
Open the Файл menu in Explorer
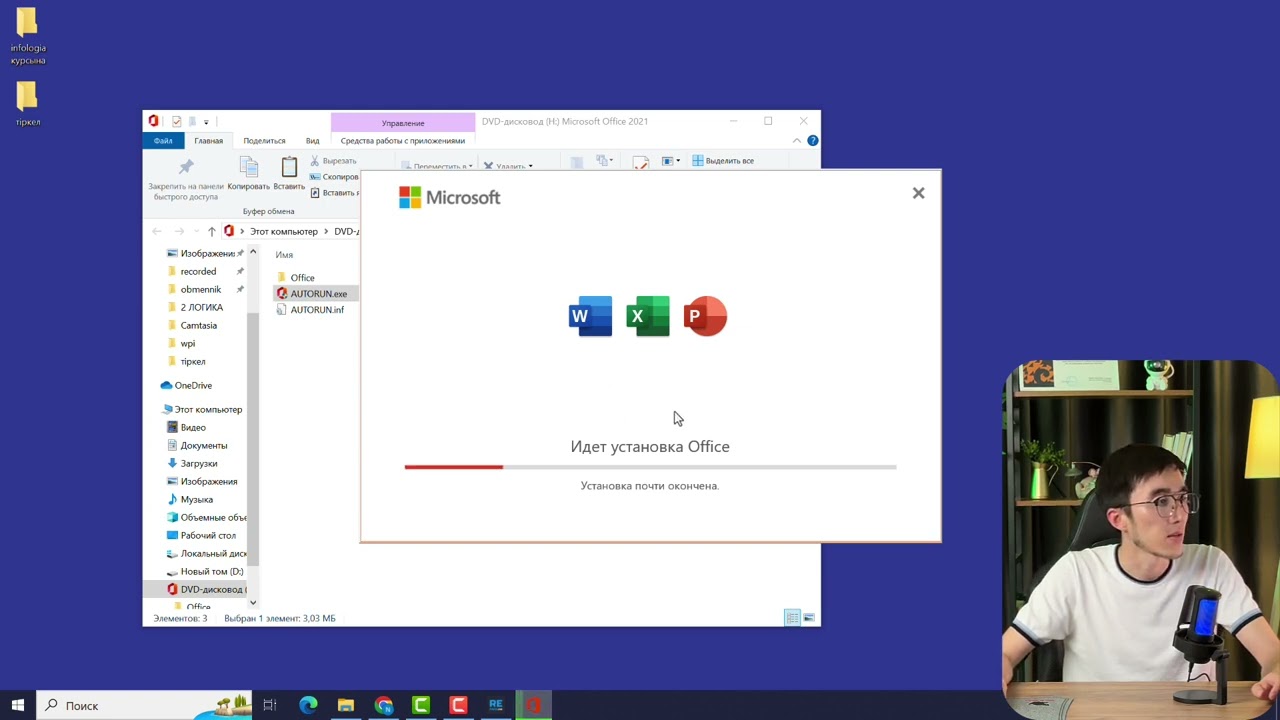(163, 141)
